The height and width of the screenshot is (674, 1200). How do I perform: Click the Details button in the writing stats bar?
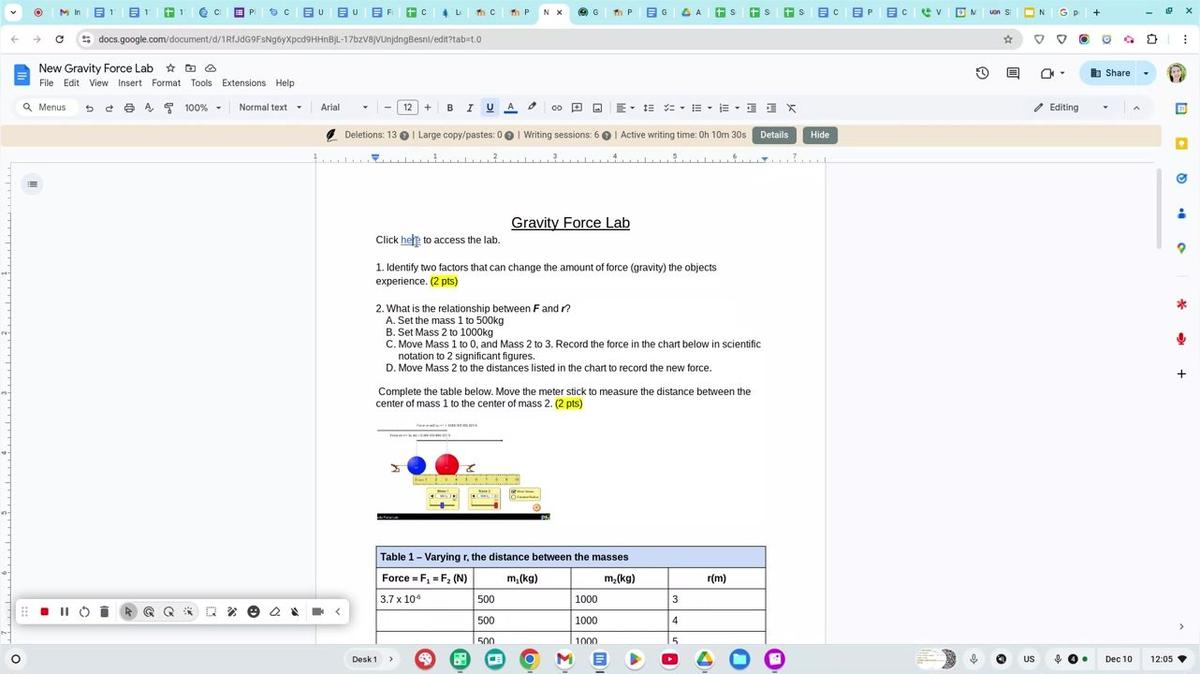click(x=774, y=135)
